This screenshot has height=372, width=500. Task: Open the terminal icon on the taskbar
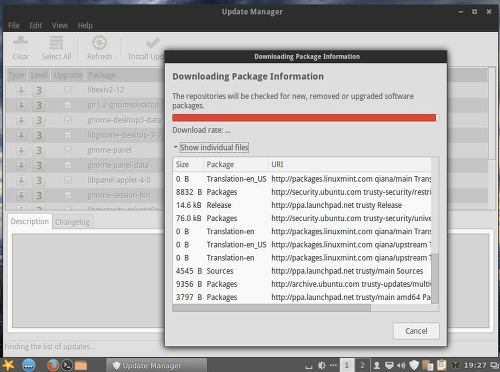click(x=67, y=365)
